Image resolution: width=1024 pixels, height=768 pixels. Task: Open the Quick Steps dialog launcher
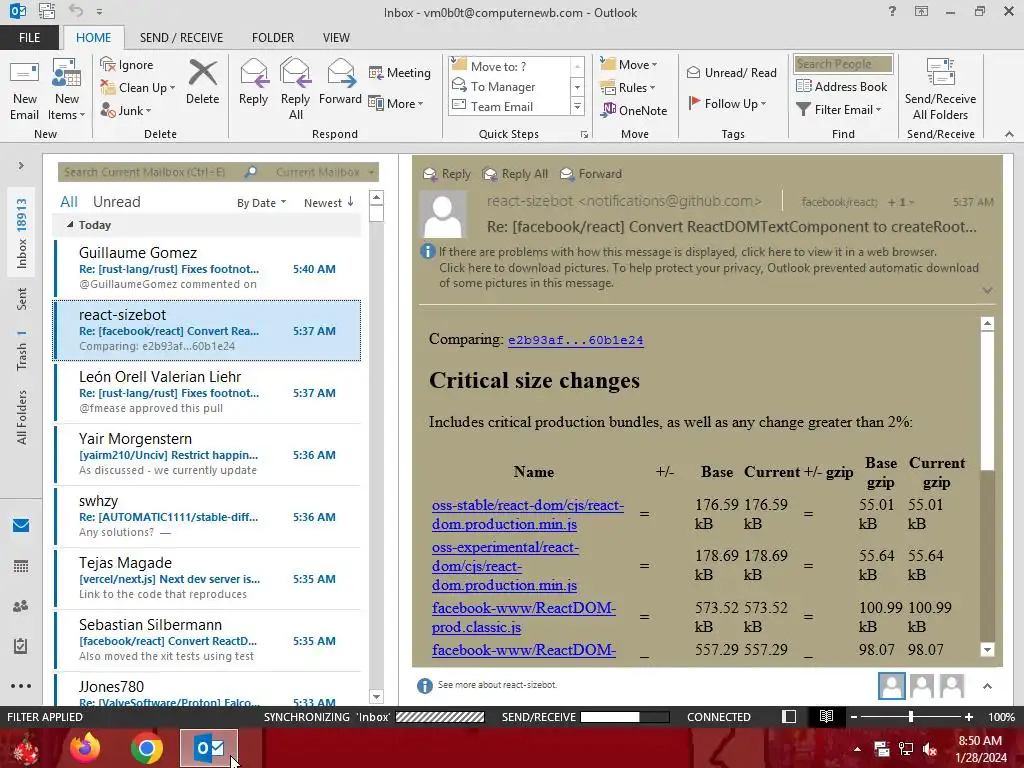584,135
